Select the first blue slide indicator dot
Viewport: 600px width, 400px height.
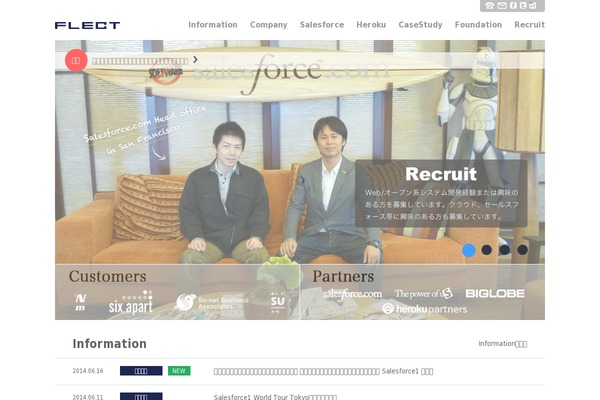469,250
